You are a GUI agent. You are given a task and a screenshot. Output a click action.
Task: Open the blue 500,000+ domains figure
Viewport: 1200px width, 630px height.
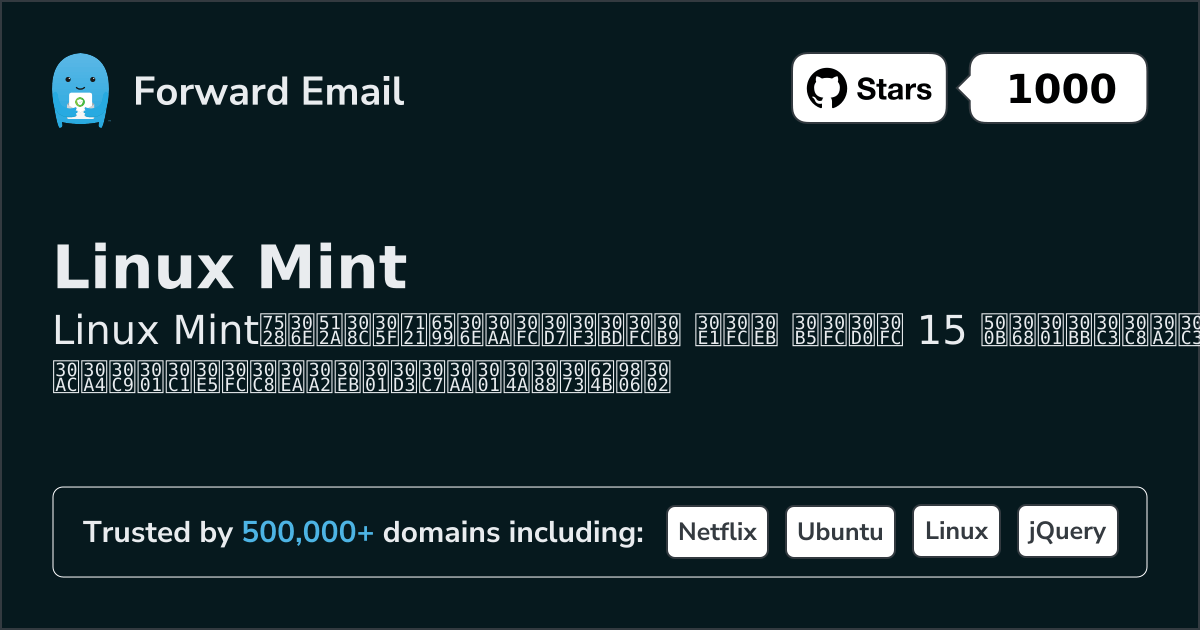308,533
